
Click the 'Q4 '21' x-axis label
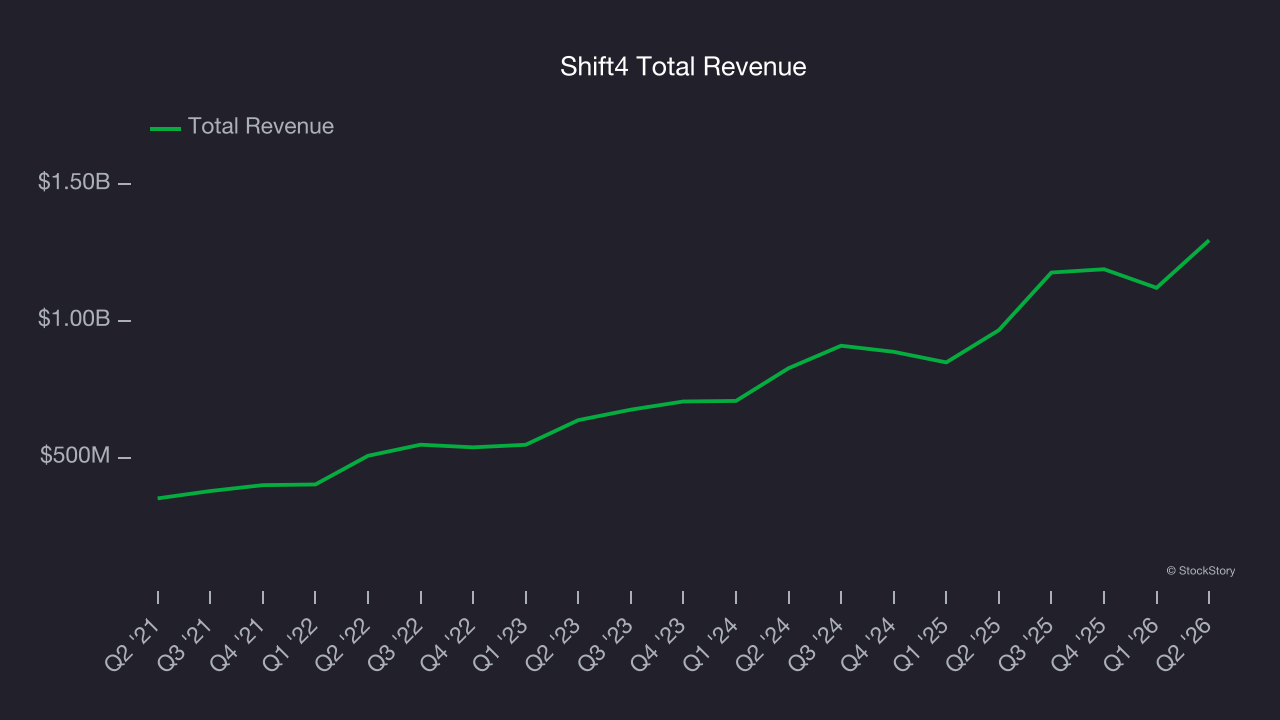pos(239,643)
